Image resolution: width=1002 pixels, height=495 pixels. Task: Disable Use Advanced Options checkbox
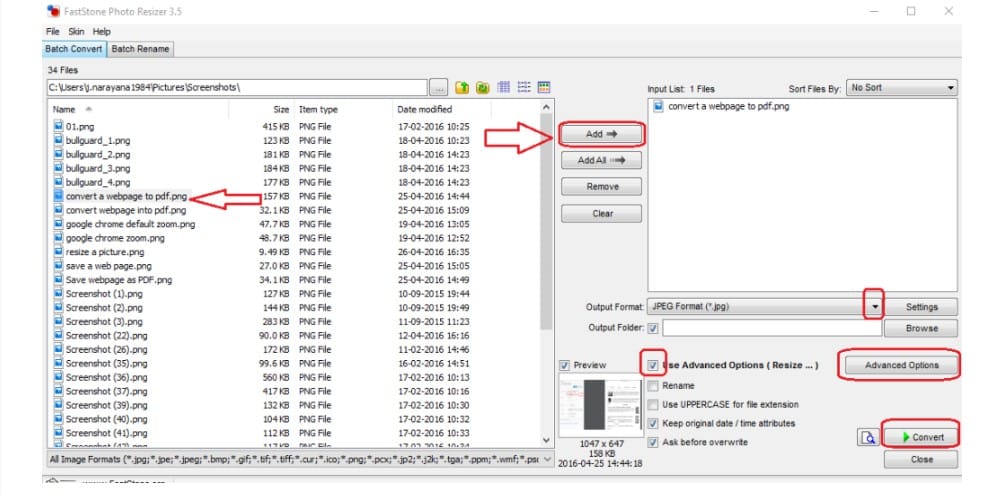coord(652,365)
